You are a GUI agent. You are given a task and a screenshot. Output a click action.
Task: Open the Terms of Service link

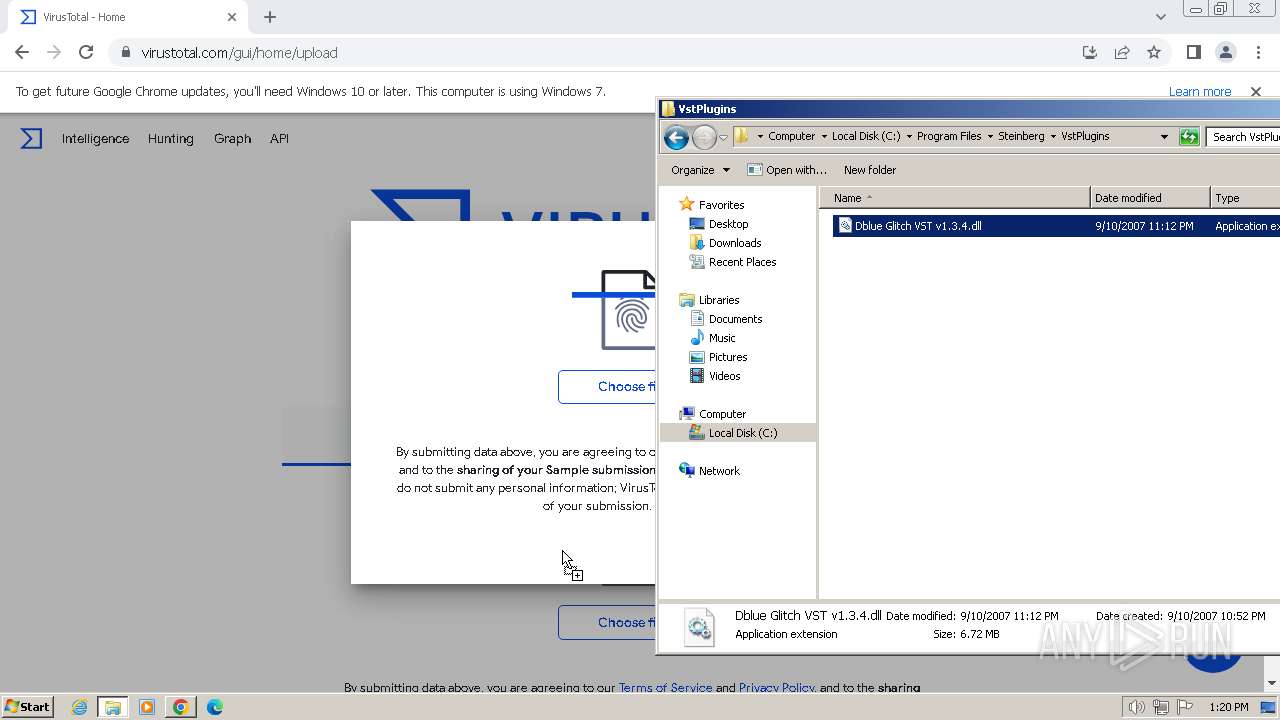tap(665, 688)
